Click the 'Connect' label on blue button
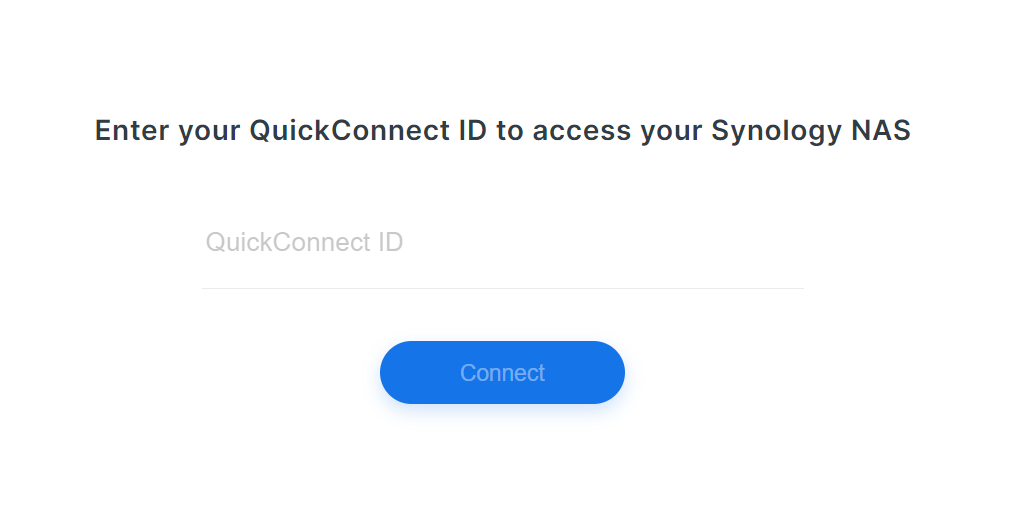Image resolution: width=1018 pixels, height=526 pixels. tap(503, 373)
